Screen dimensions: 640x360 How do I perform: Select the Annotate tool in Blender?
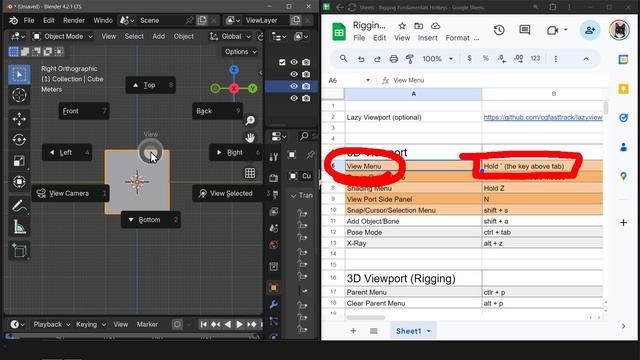(x=19, y=205)
